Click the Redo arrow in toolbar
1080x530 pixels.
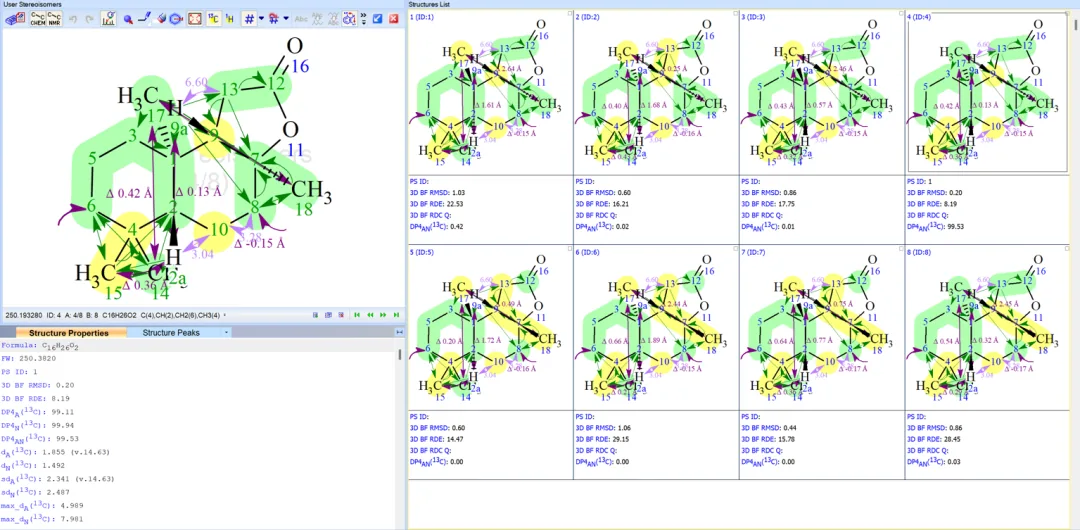90,19
